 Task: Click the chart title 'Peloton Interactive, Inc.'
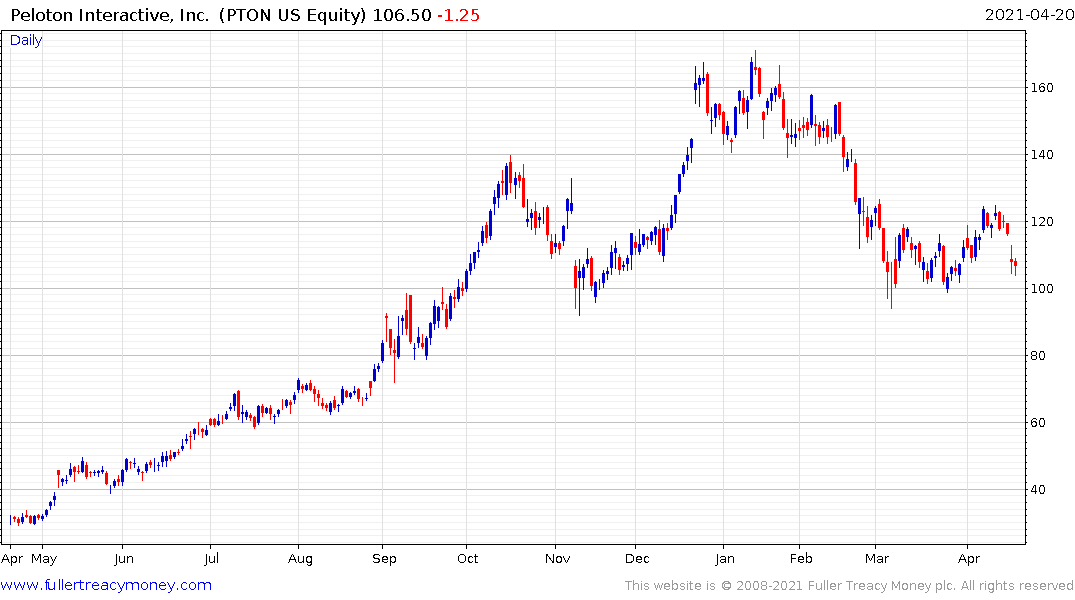click(x=110, y=15)
